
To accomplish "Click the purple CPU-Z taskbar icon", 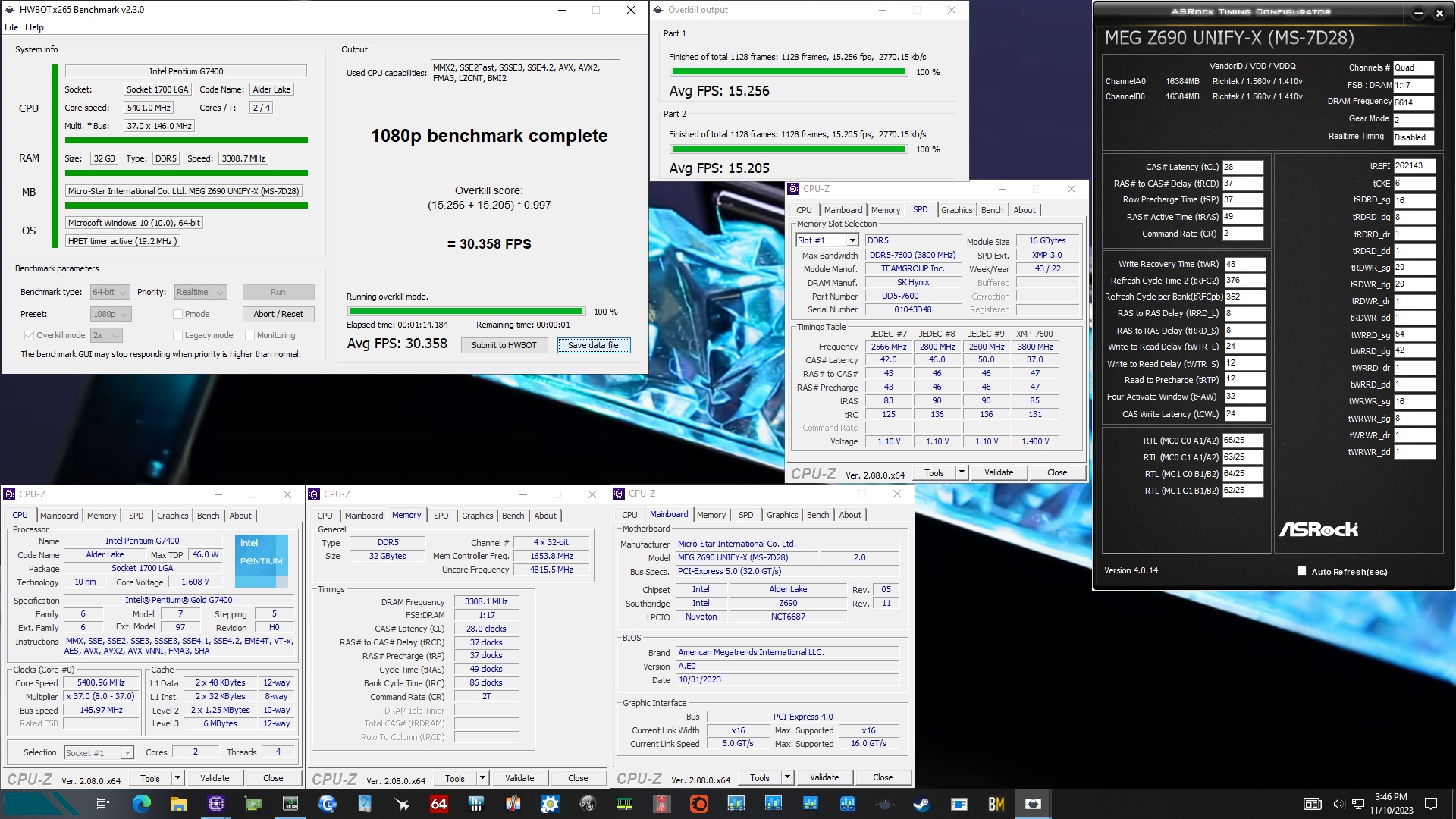I will click(x=215, y=804).
